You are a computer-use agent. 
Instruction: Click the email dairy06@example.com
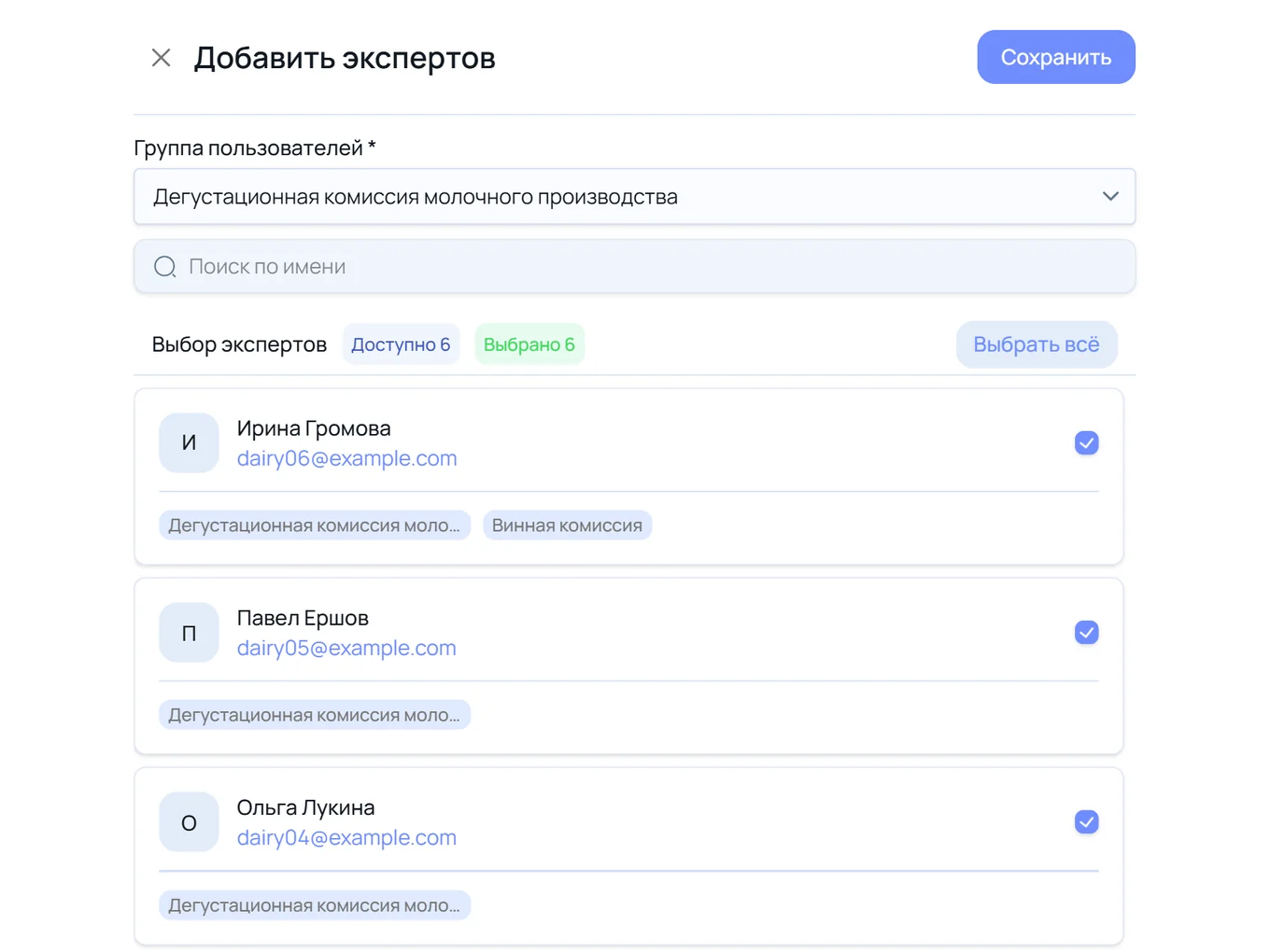click(x=346, y=458)
